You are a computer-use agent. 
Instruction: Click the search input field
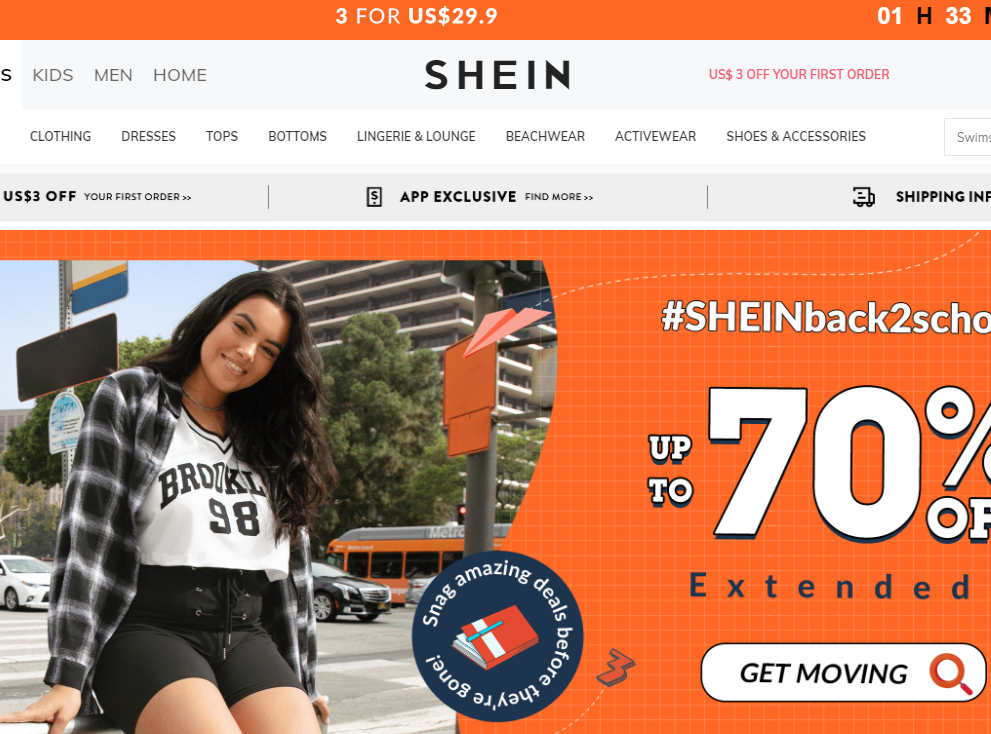coord(968,137)
